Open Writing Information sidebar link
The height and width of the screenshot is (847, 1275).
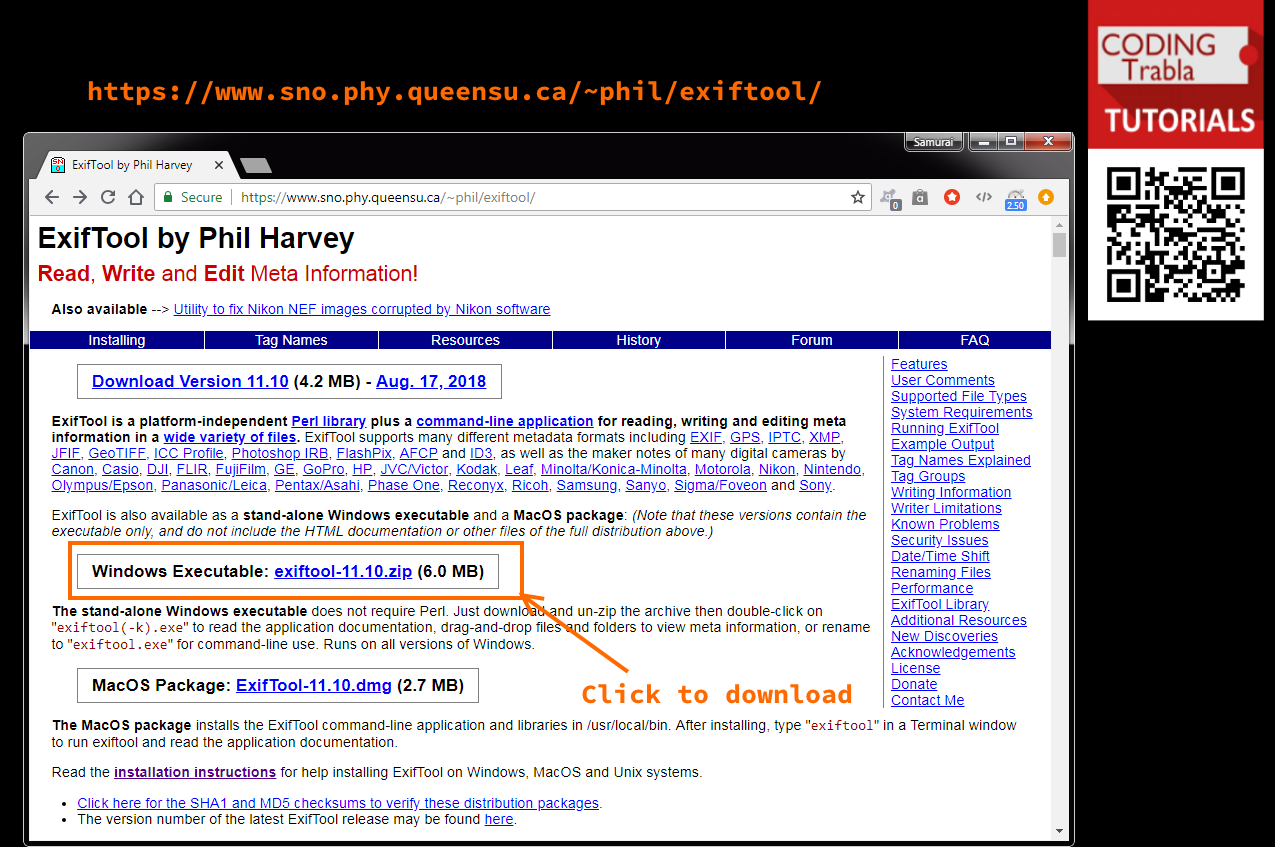[x=951, y=492]
